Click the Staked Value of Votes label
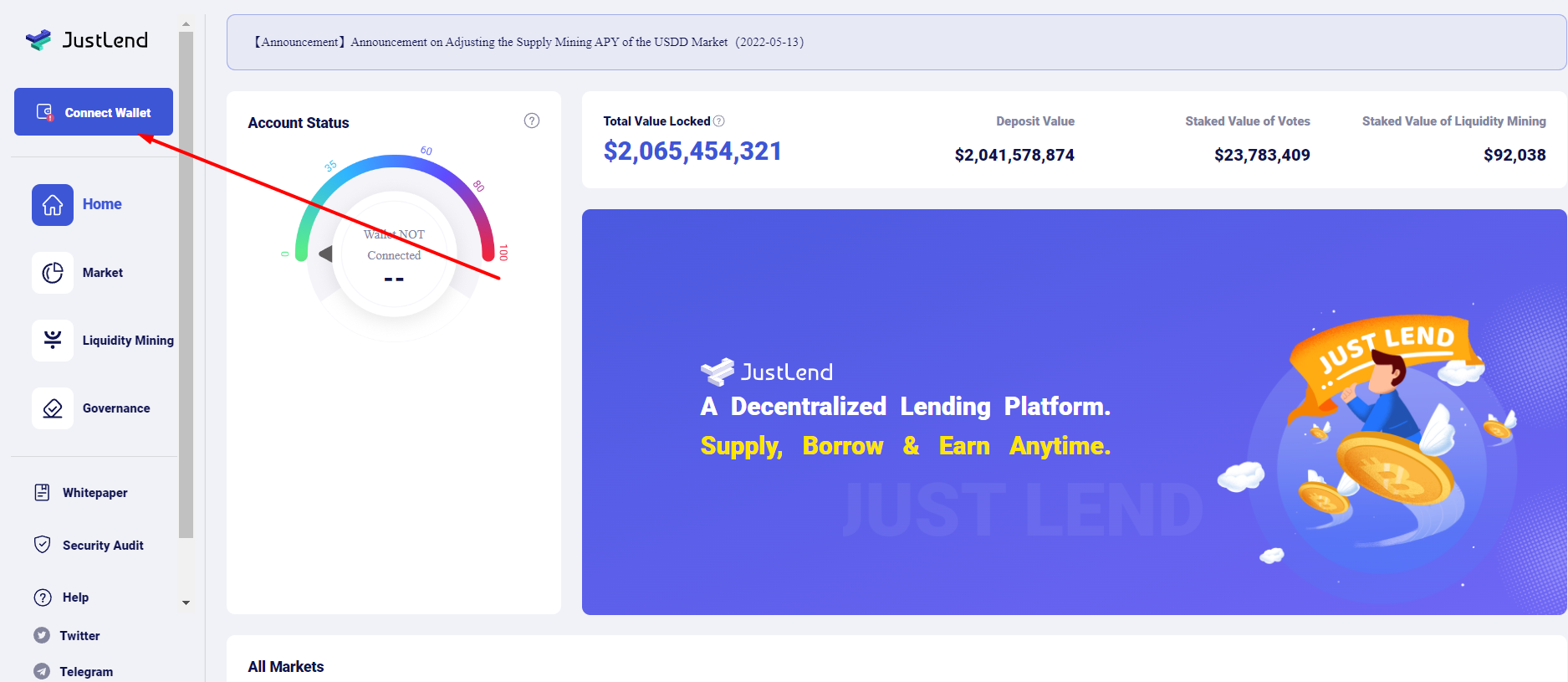 point(1248,121)
